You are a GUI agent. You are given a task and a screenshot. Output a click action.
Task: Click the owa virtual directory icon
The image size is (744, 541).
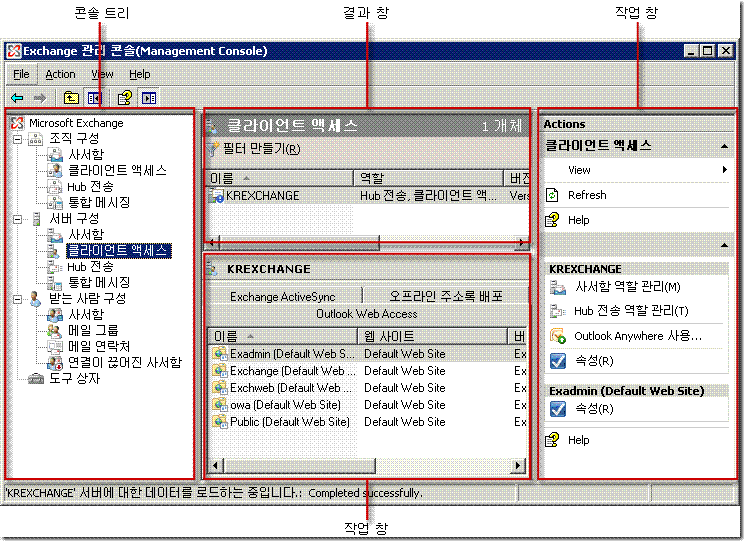pos(220,405)
